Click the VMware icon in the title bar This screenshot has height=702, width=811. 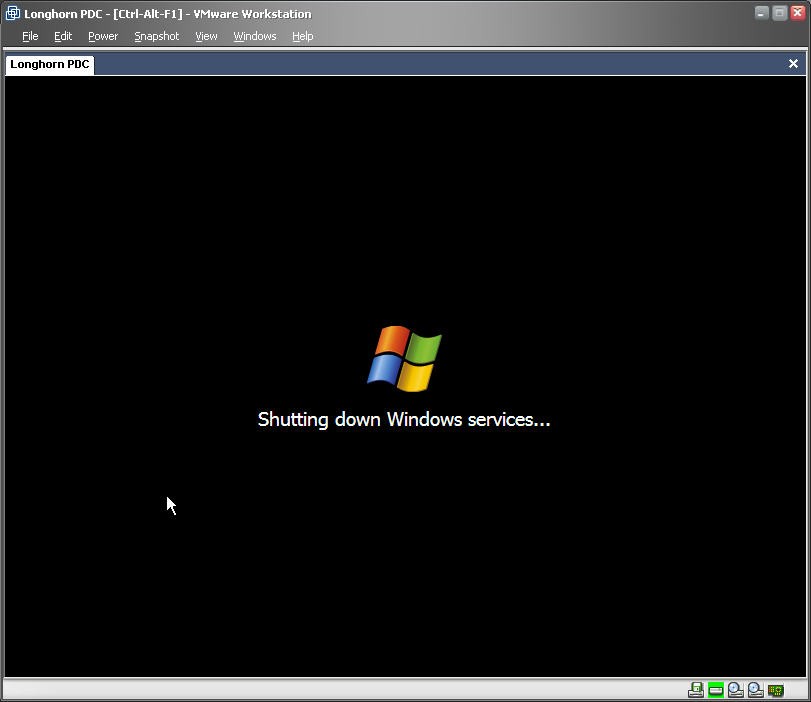[13, 14]
